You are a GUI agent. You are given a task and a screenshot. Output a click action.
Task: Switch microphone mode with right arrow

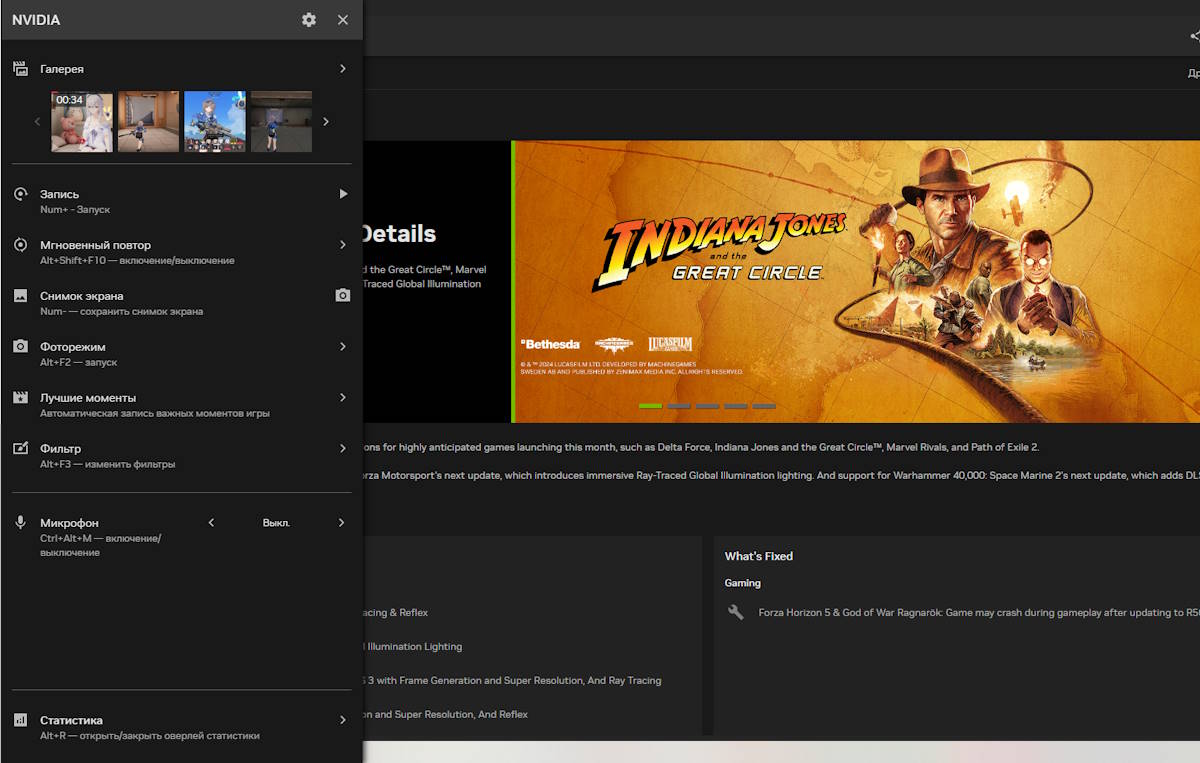(x=341, y=523)
